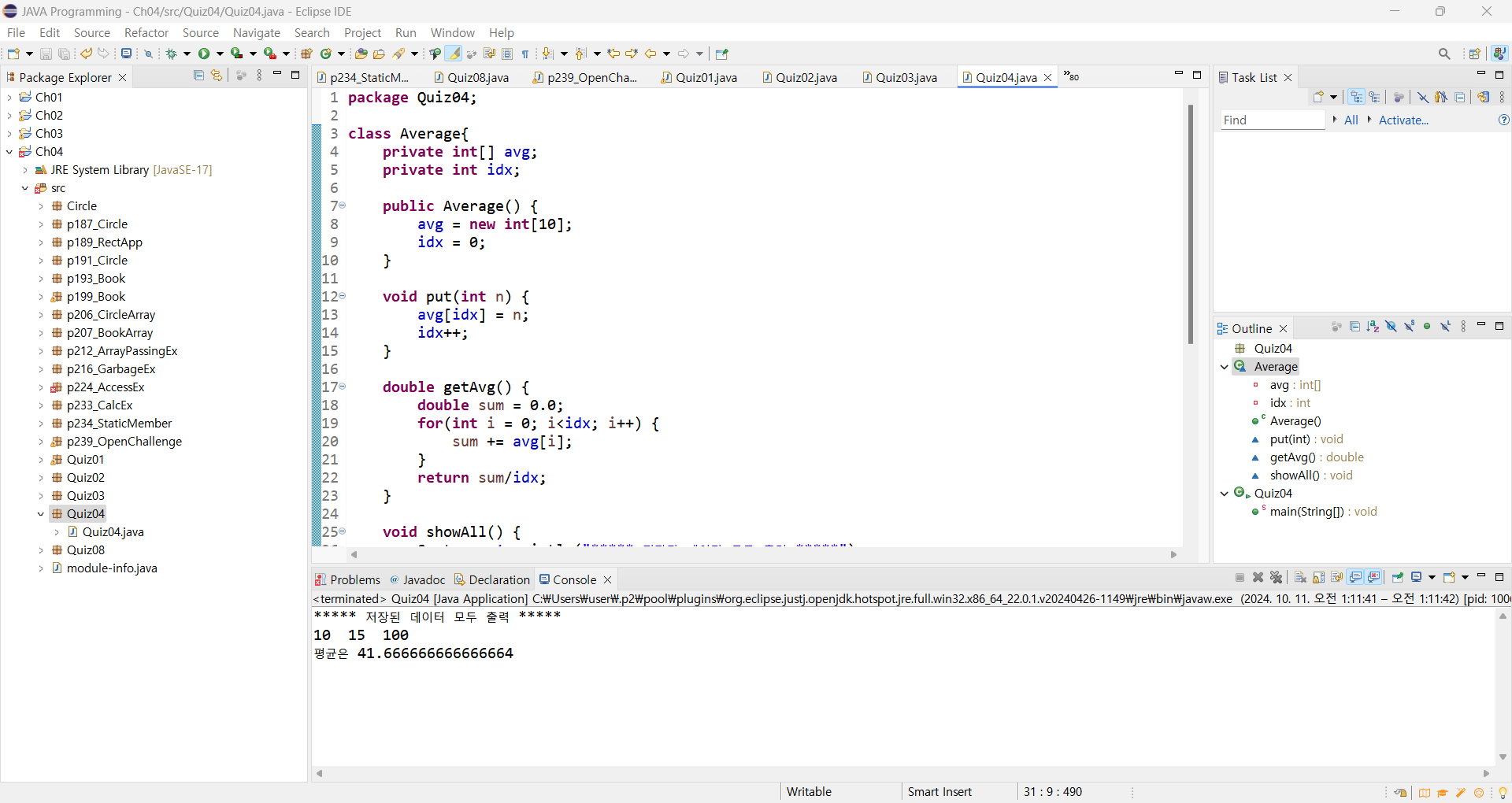Toggle Hide Completed Tasks in Task List
The image size is (1512, 803).
click(1422, 97)
